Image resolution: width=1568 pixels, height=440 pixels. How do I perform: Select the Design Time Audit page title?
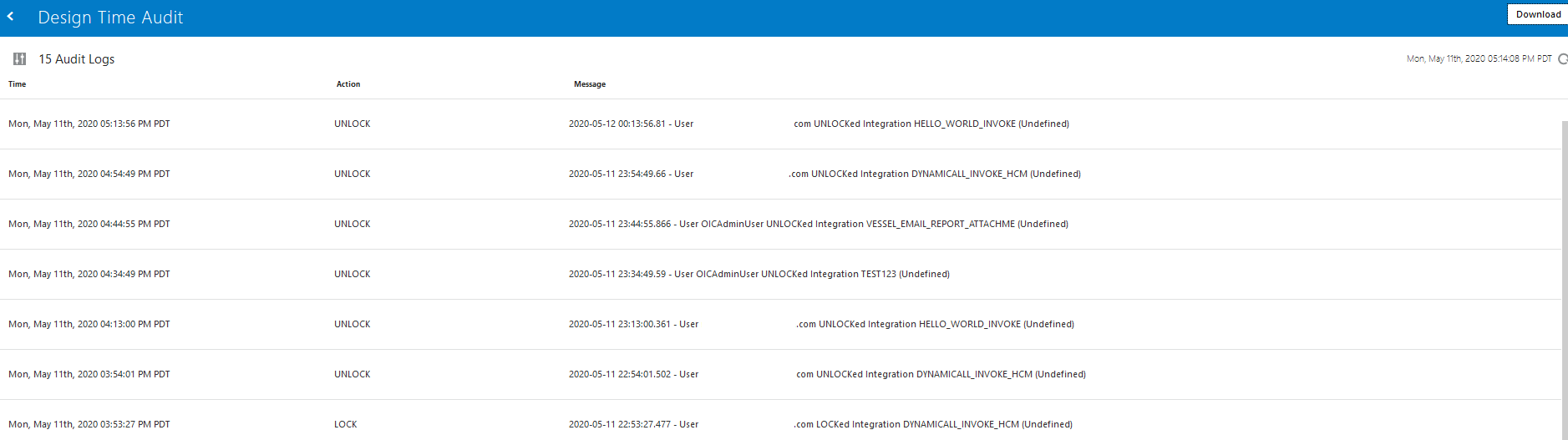click(x=110, y=18)
